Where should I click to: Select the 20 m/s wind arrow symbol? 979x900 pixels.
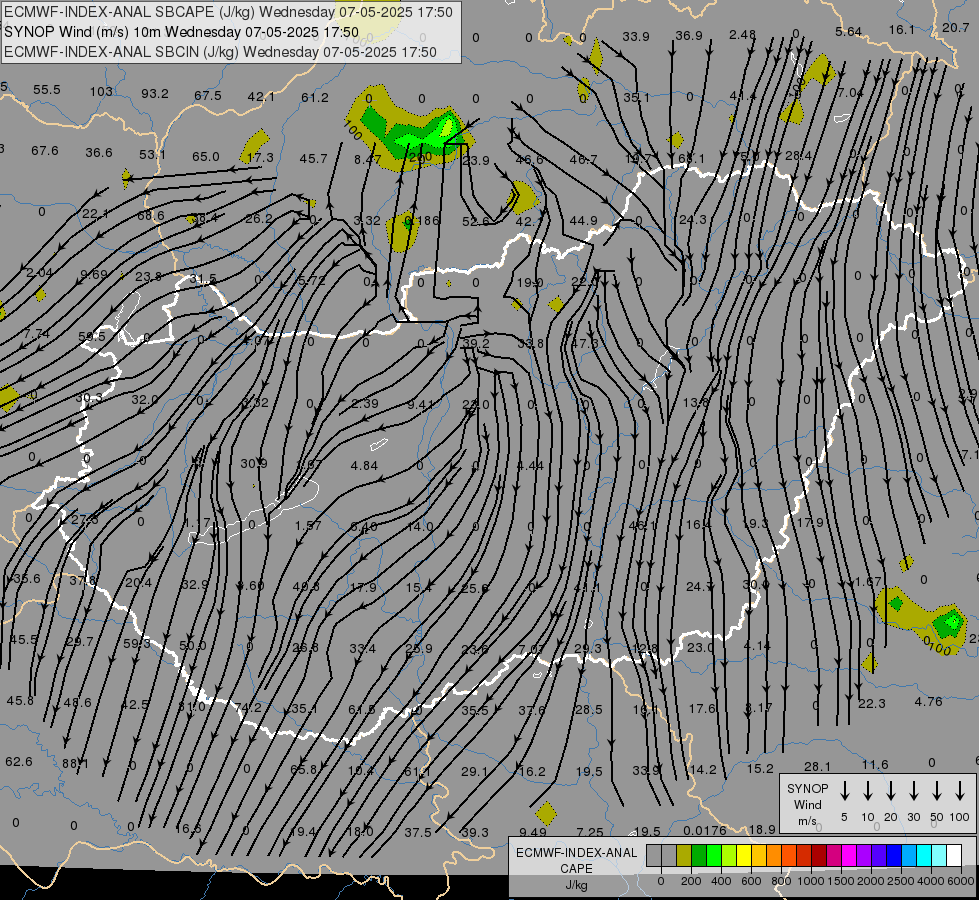click(891, 791)
